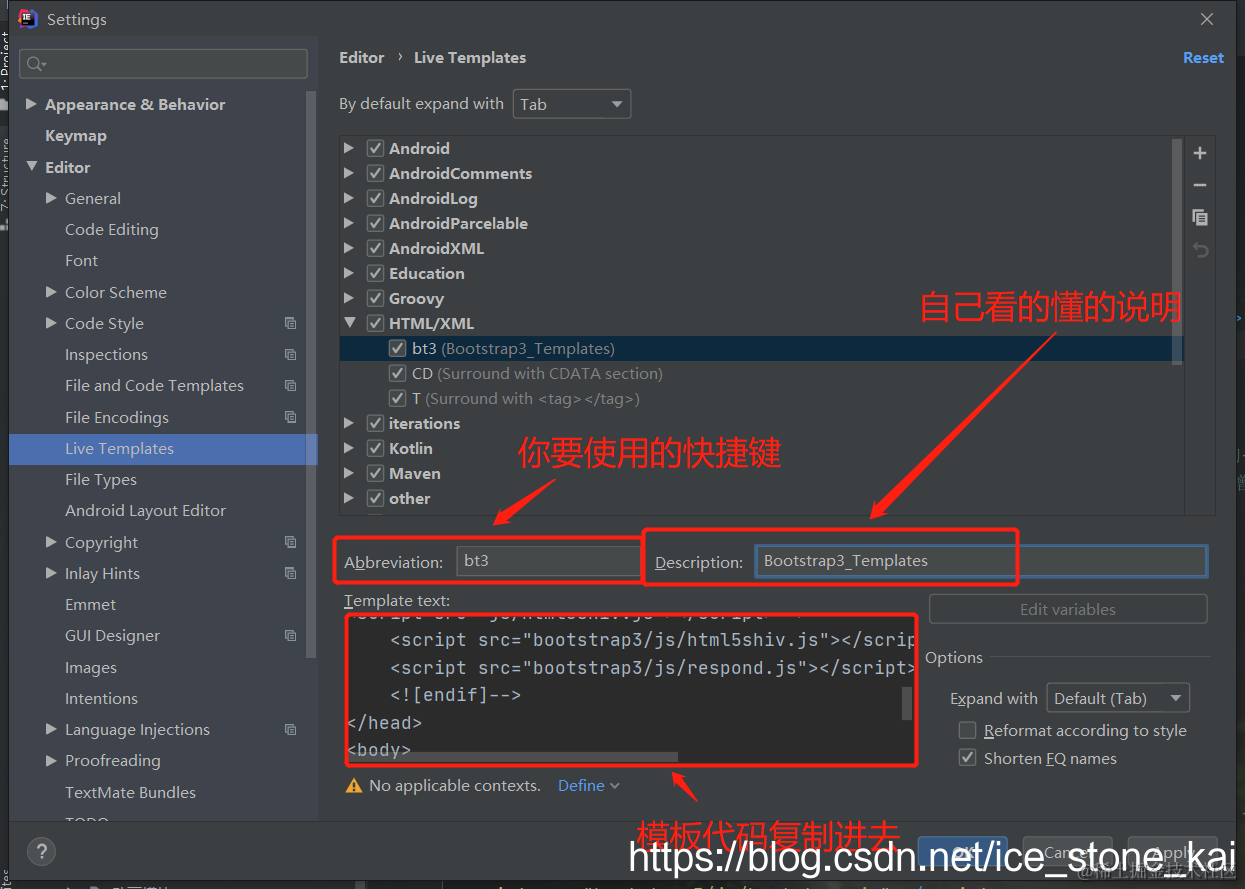Enable Reformat according to style
Screen dimensions: 1245x889
click(x=967, y=731)
